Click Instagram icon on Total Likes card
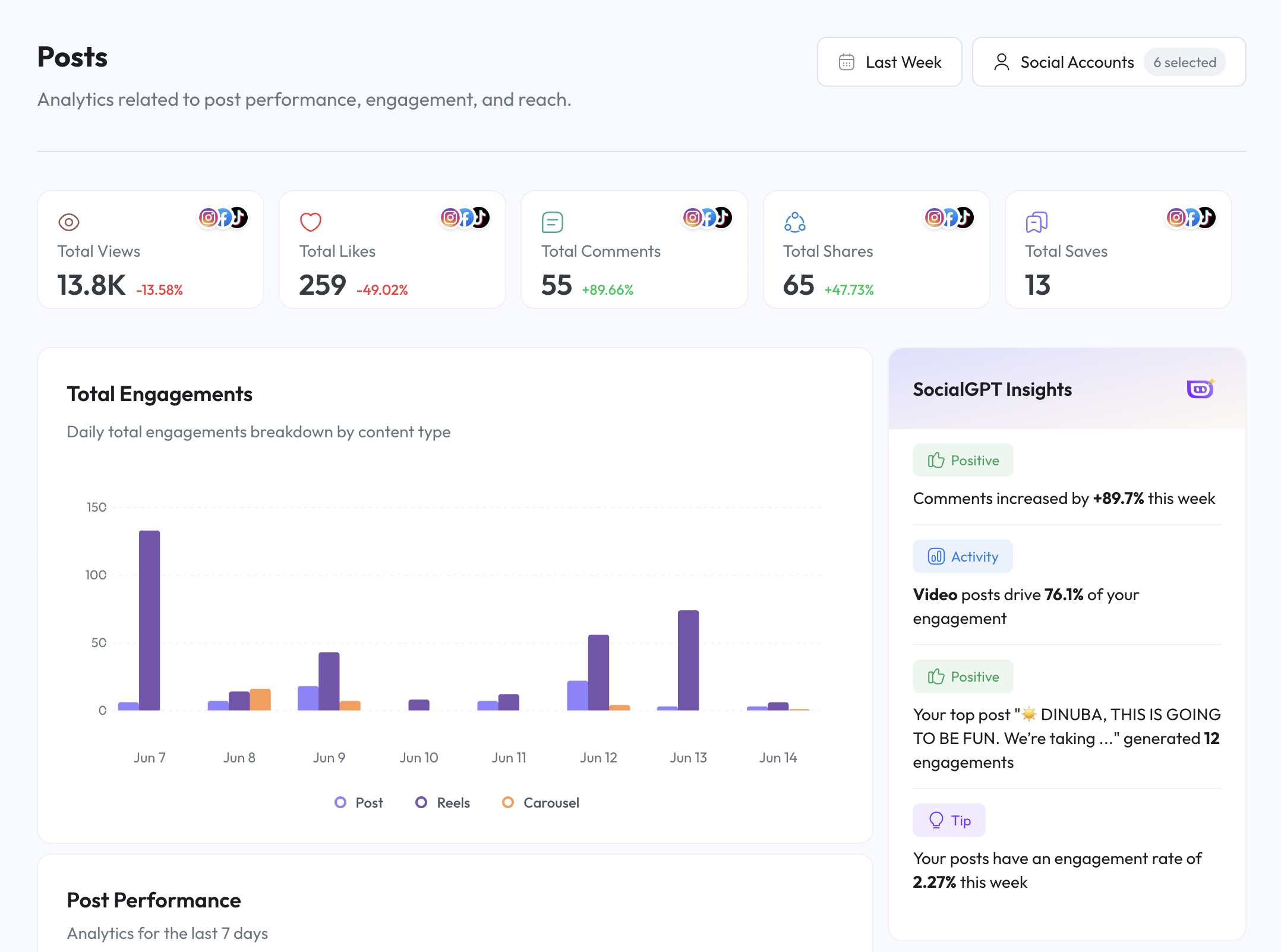 pos(450,217)
